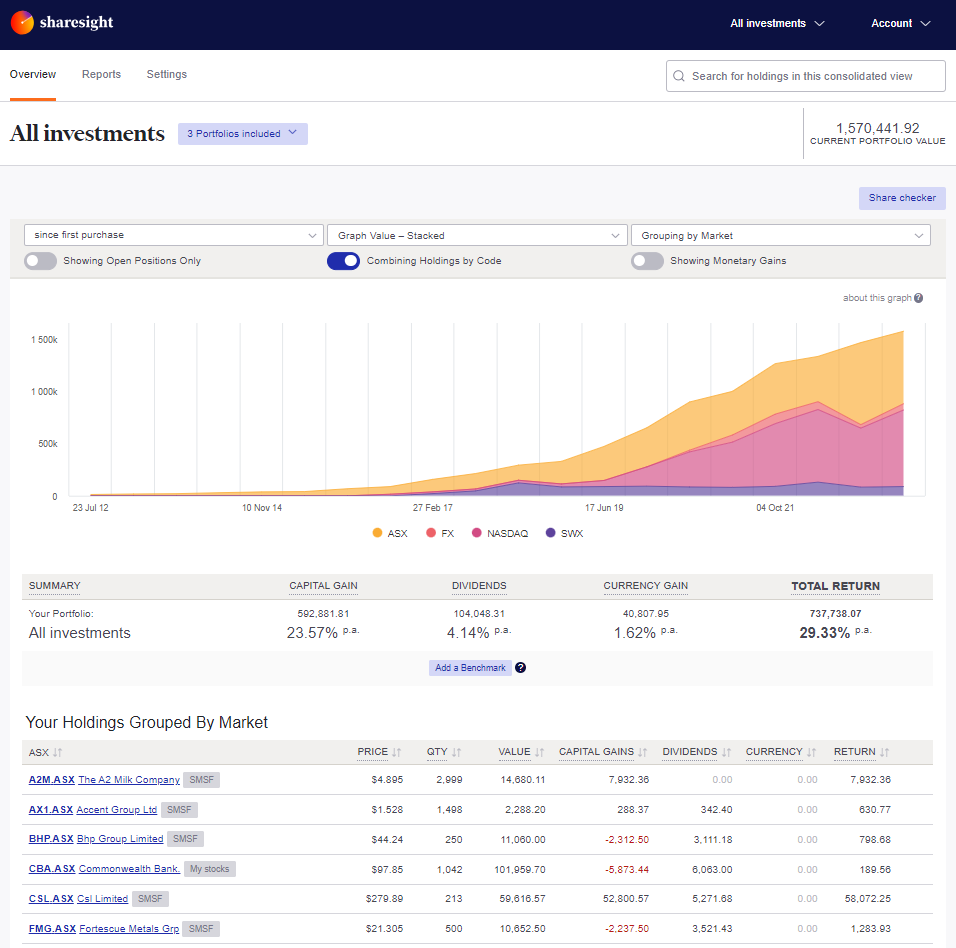Disable Combining Holdings by Code
This screenshot has height=948, width=956.
coord(343,260)
